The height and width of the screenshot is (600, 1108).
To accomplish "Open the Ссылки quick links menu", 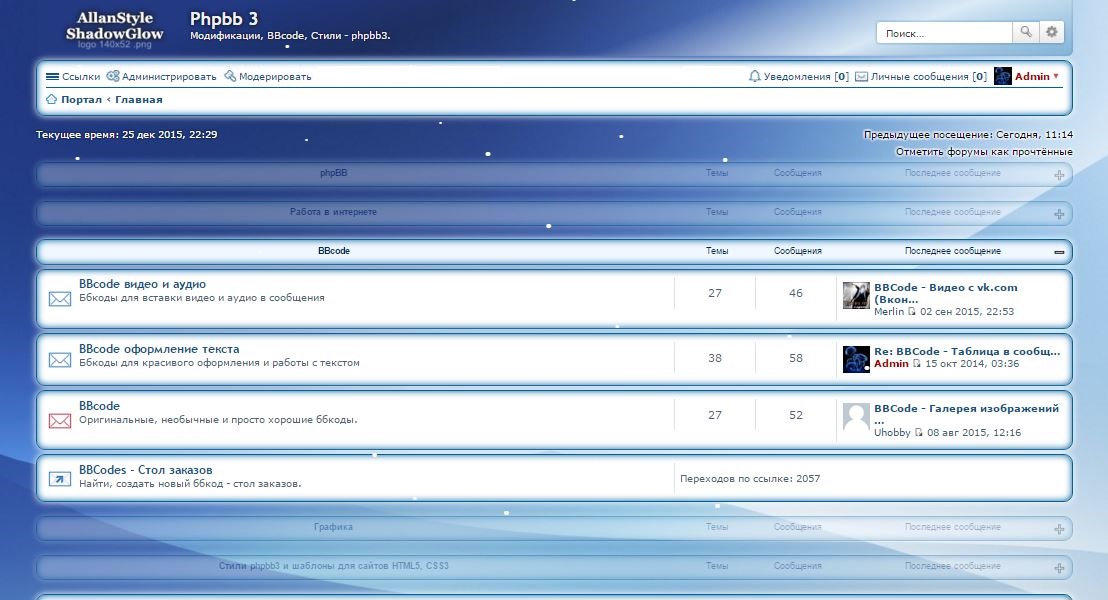I will (73, 76).
